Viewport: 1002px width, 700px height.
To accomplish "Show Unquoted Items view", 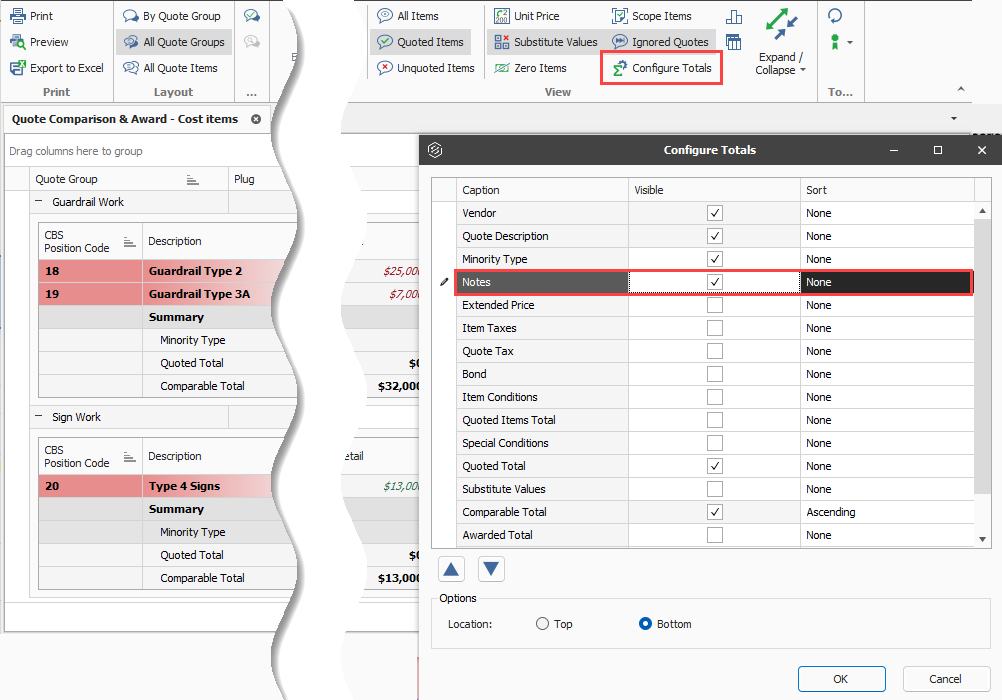I will (426, 68).
